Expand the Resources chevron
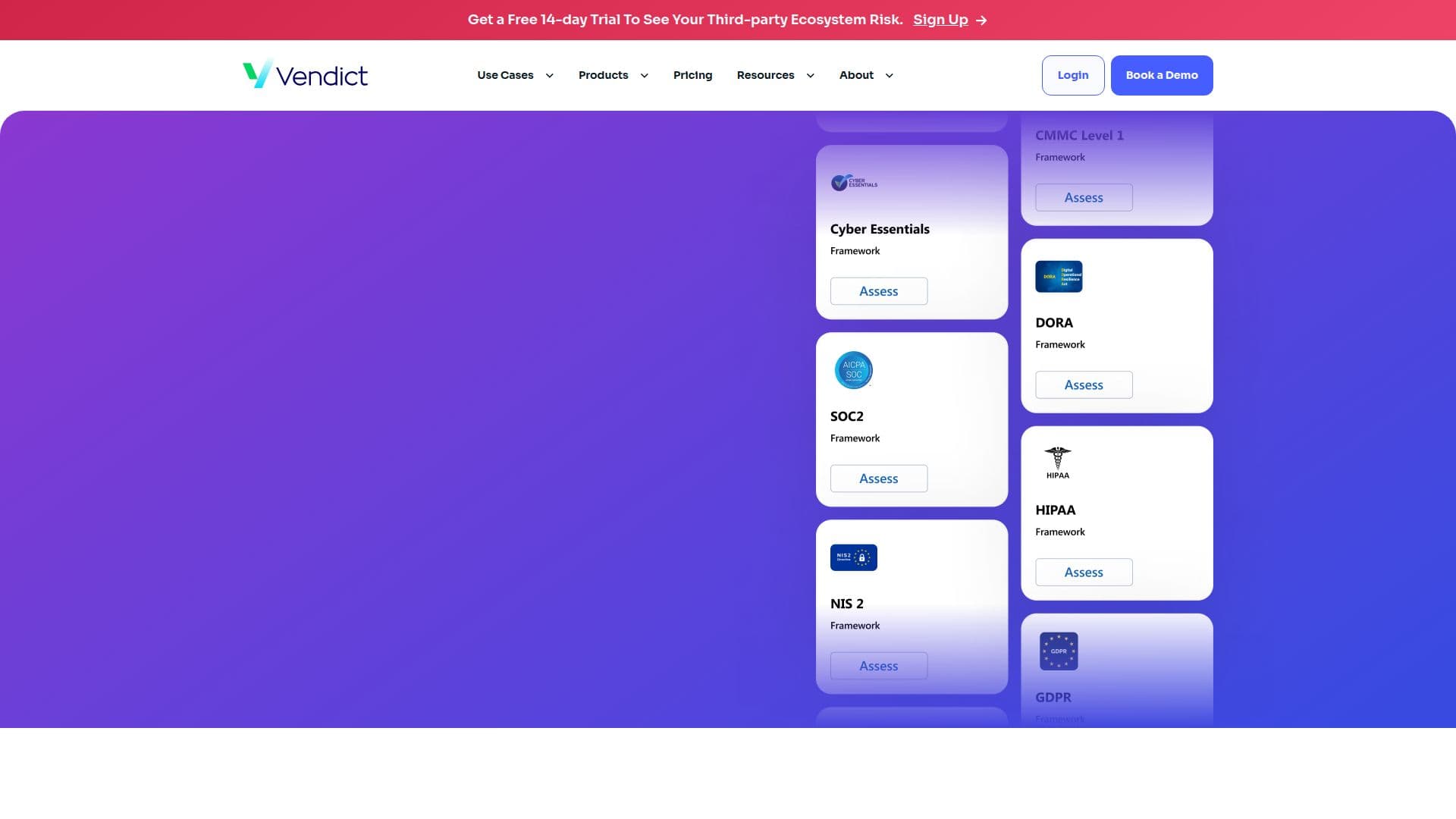 pos(811,75)
